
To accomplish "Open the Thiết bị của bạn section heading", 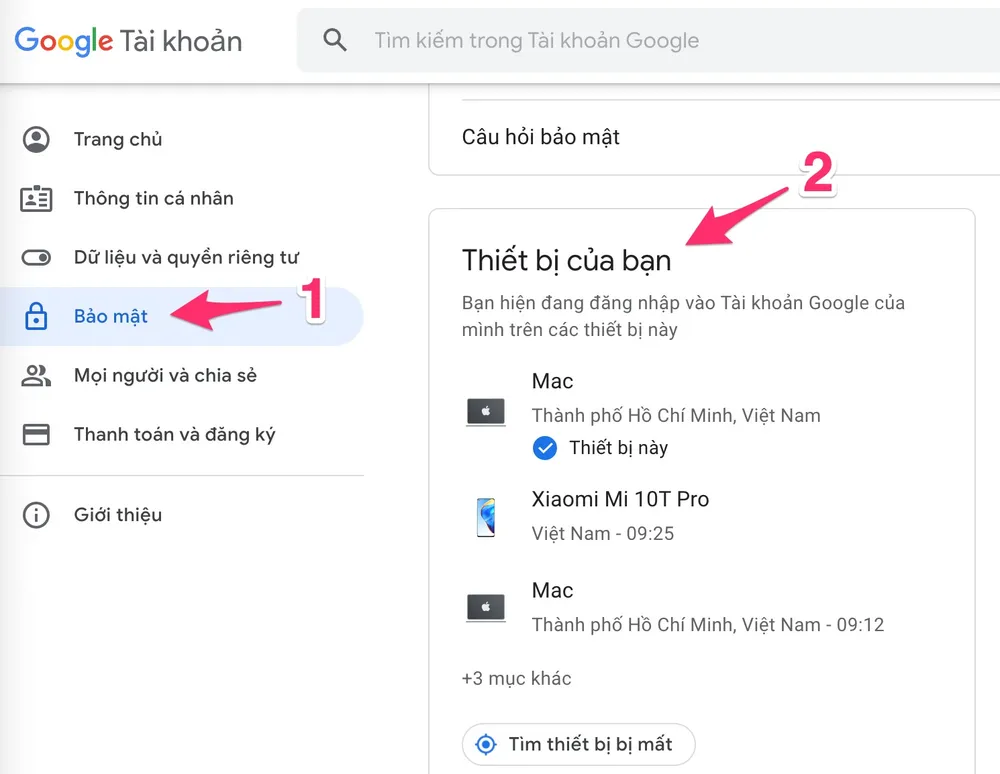I will [566, 260].
